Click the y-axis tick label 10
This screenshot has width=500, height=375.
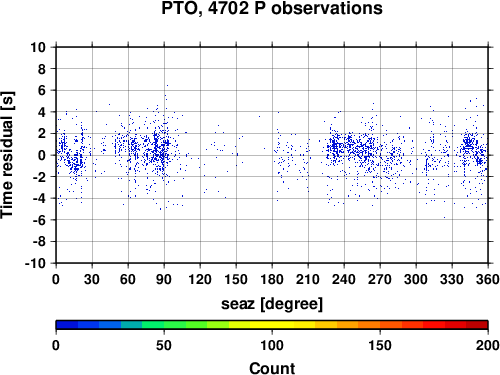click(x=38, y=47)
